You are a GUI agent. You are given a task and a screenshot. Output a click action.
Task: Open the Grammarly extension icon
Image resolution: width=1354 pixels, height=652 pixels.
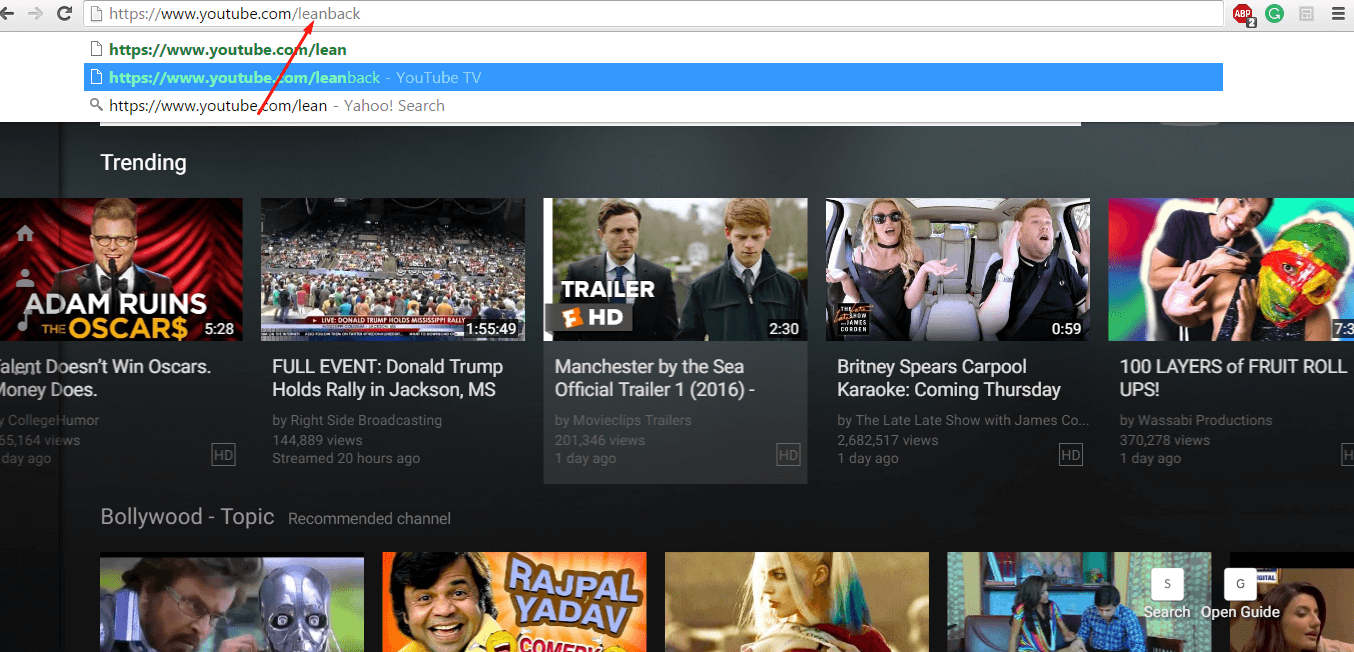pos(1274,14)
